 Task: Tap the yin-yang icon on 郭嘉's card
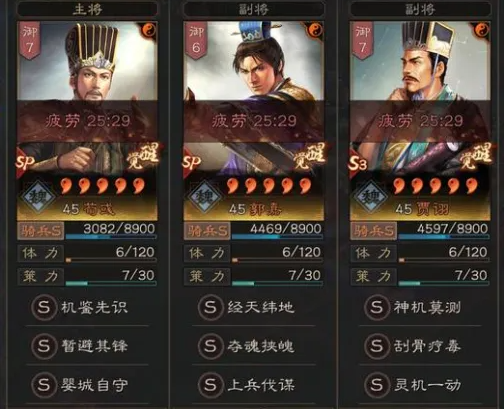click(x=315, y=31)
